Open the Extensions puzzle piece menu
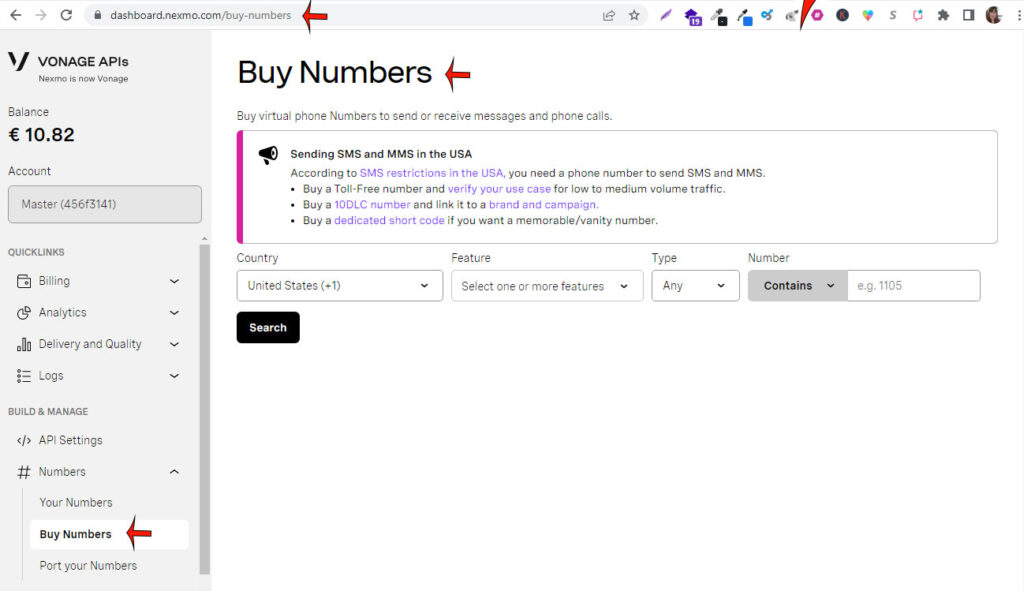 [x=943, y=15]
